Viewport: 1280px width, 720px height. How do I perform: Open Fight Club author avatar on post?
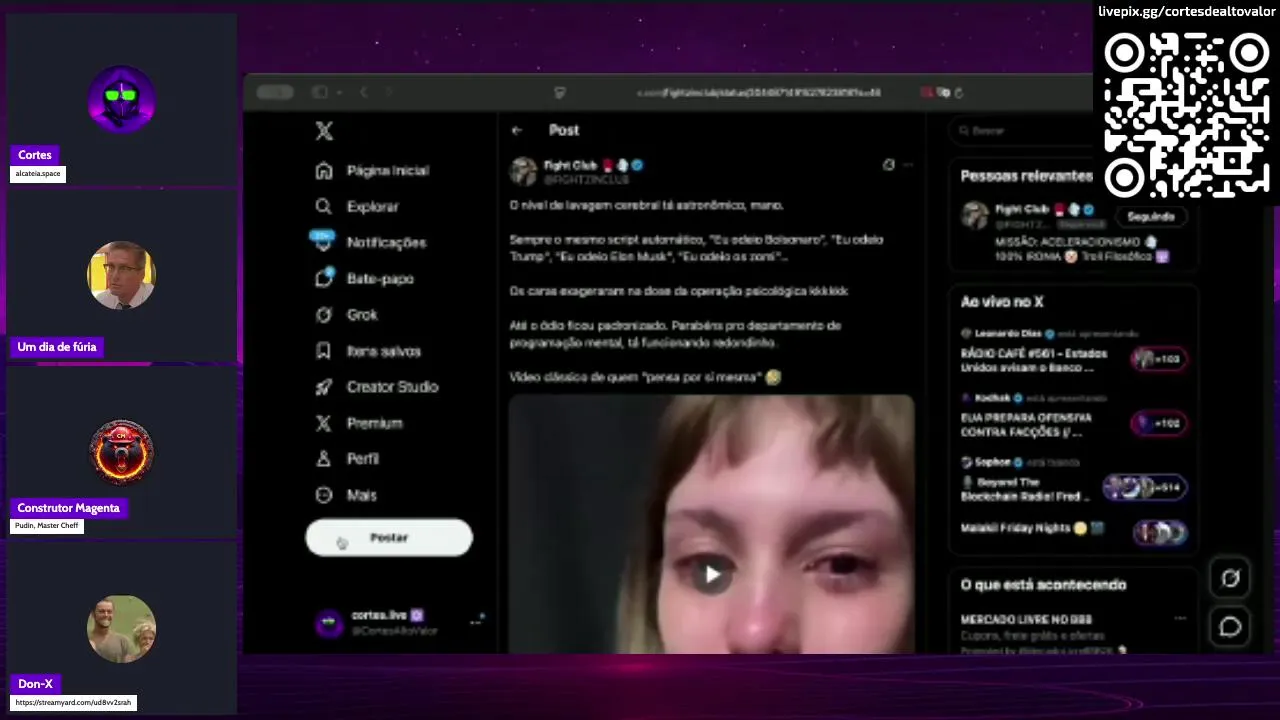coord(524,171)
